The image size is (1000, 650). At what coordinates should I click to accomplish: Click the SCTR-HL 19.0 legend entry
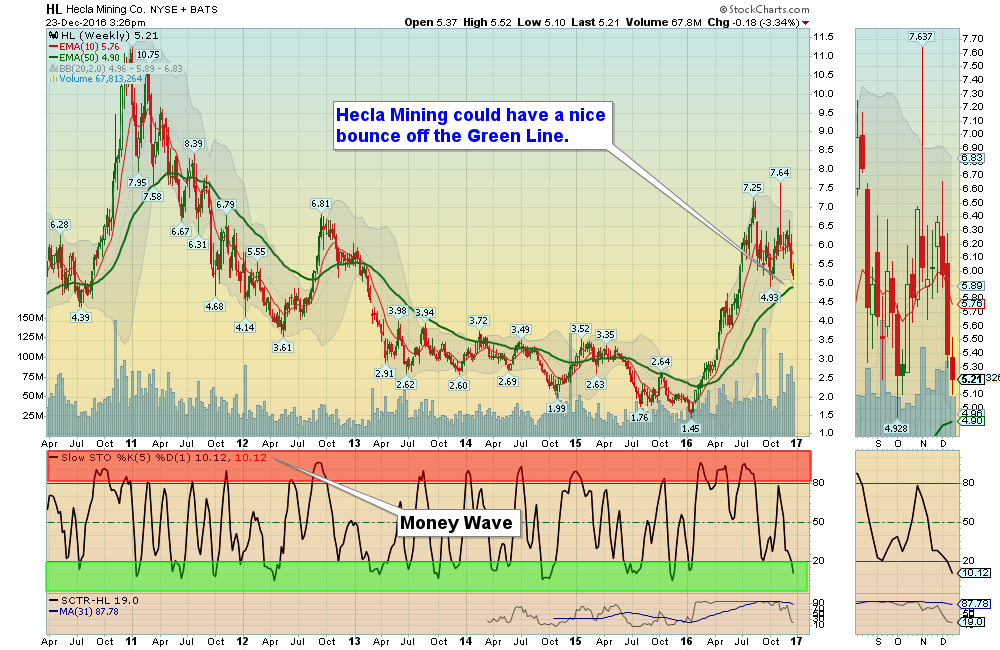99,600
